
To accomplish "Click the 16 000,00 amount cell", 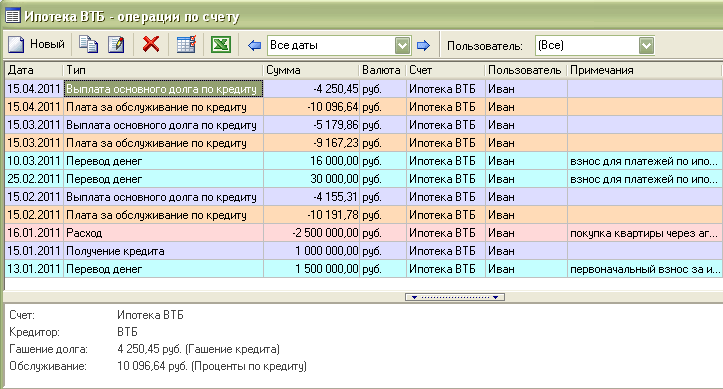I will click(312, 161).
